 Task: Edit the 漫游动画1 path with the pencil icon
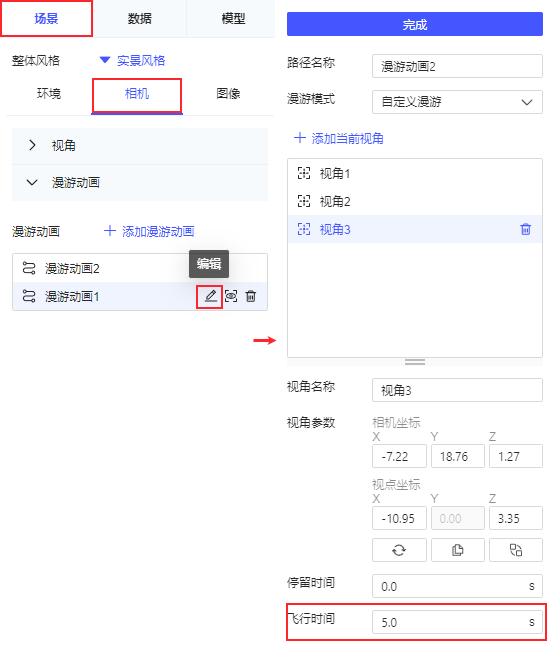[210, 296]
